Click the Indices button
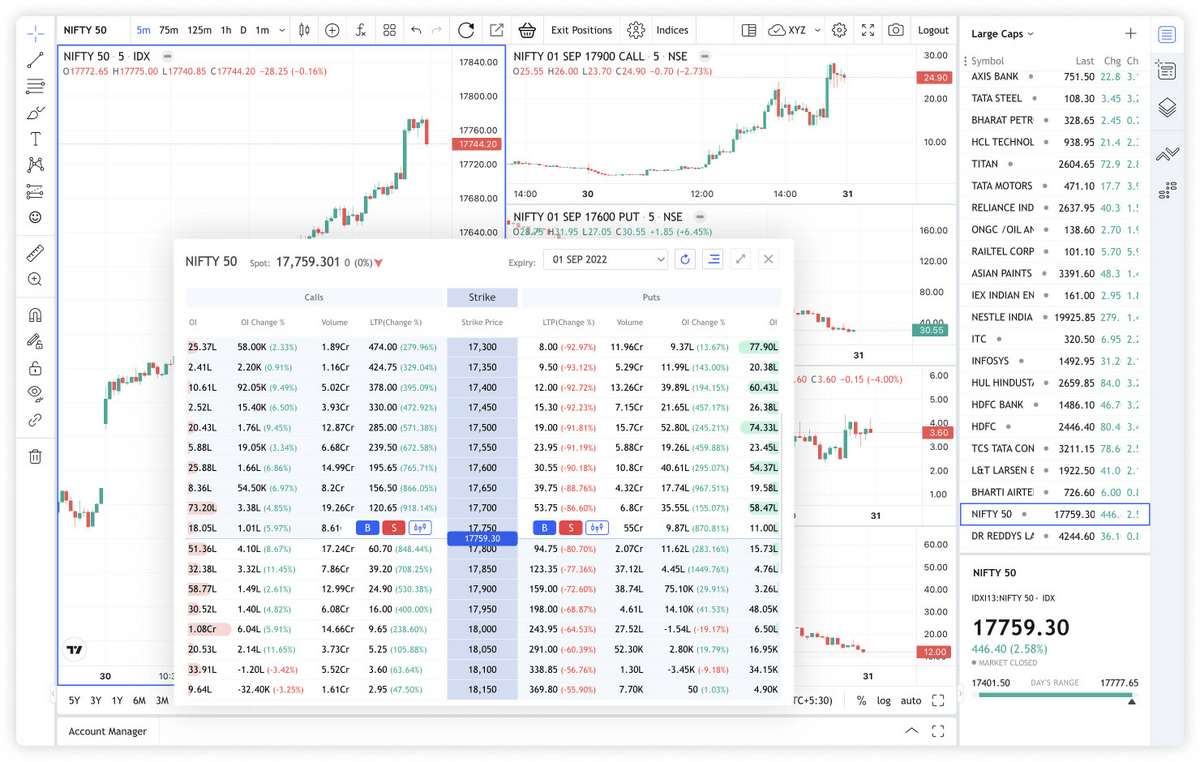 672,30
